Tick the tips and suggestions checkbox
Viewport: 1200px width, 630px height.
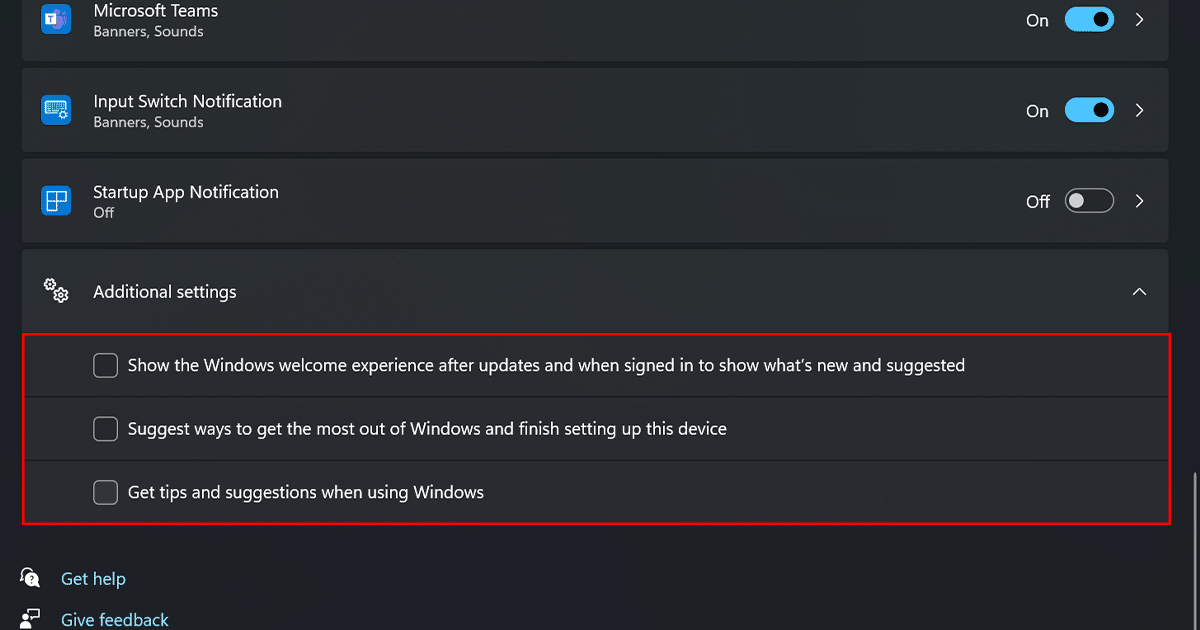[106, 492]
